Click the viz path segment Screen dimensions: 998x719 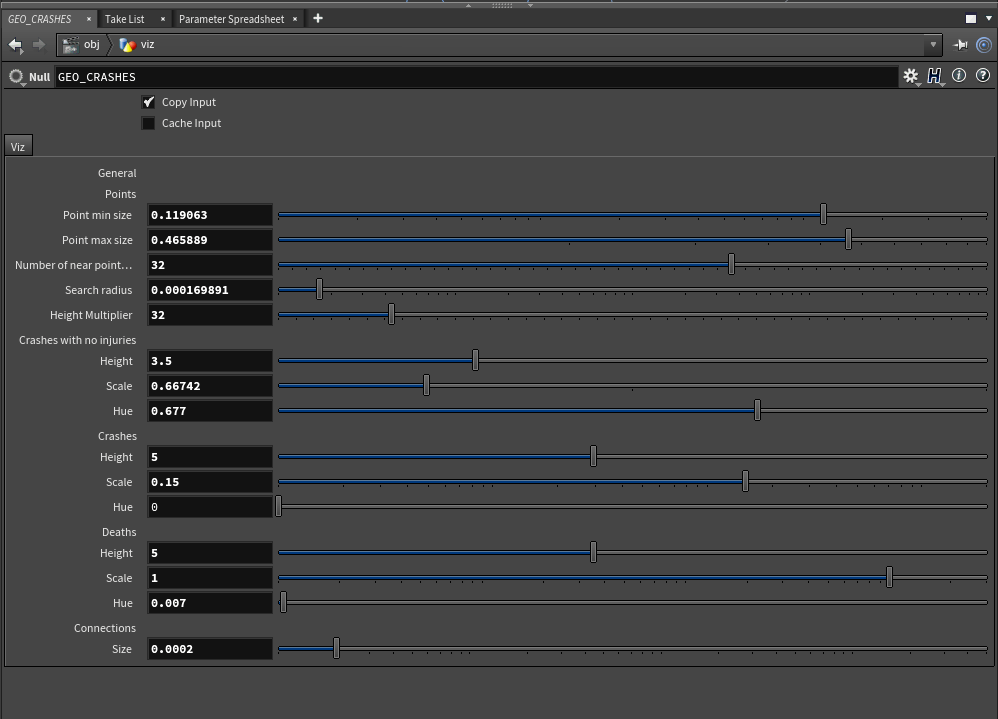(148, 45)
